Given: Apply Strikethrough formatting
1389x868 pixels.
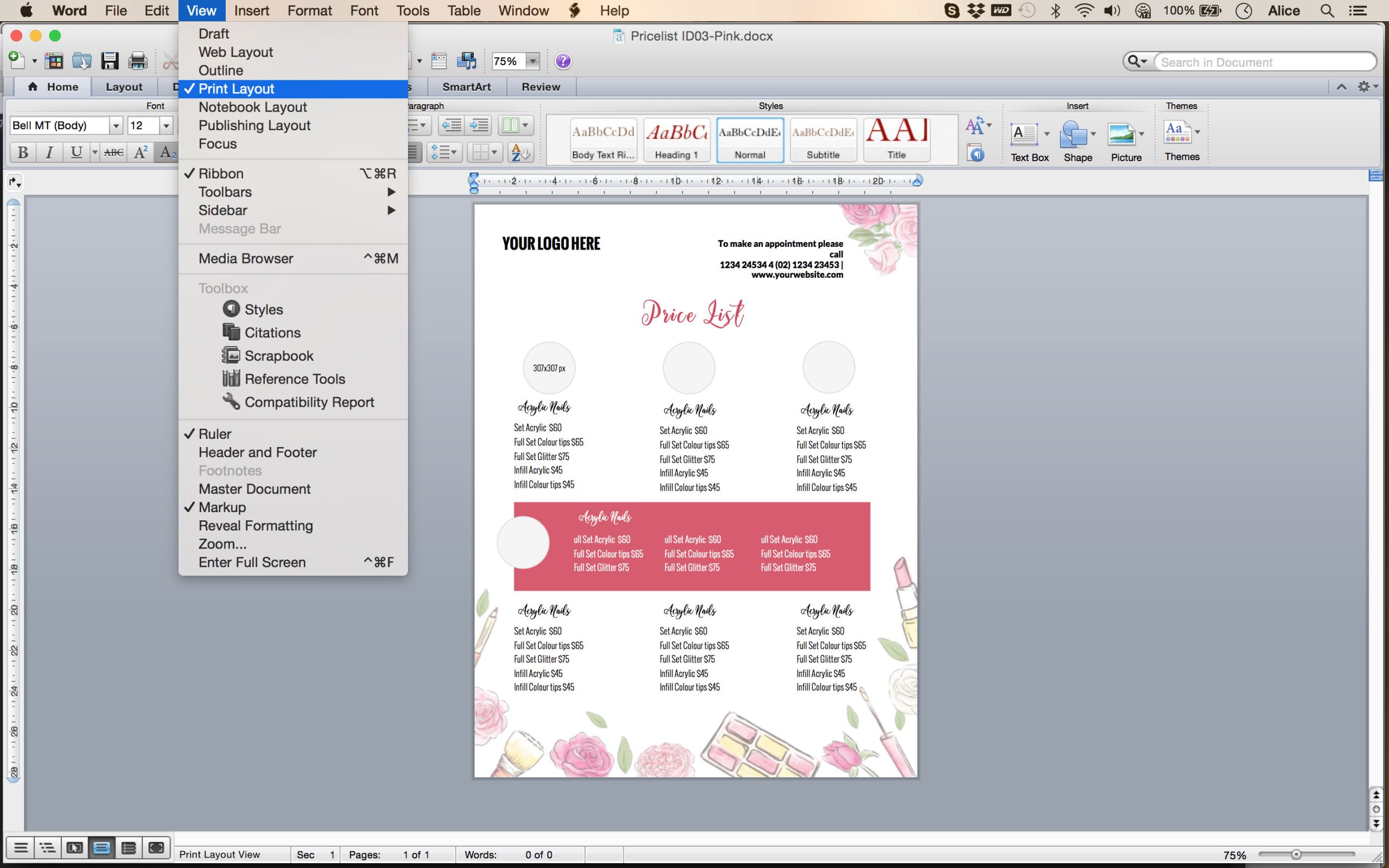Looking at the screenshot, I should [113, 152].
